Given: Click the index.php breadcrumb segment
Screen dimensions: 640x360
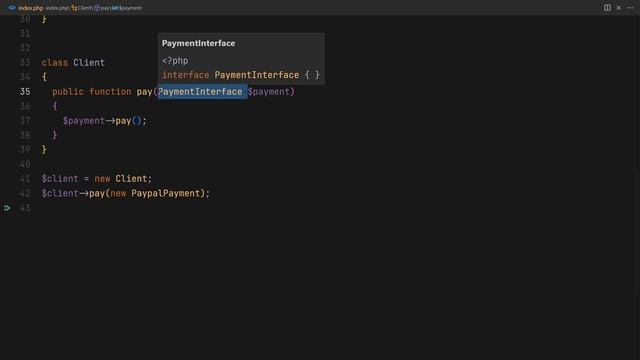Looking at the screenshot, I should (x=57, y=8).
